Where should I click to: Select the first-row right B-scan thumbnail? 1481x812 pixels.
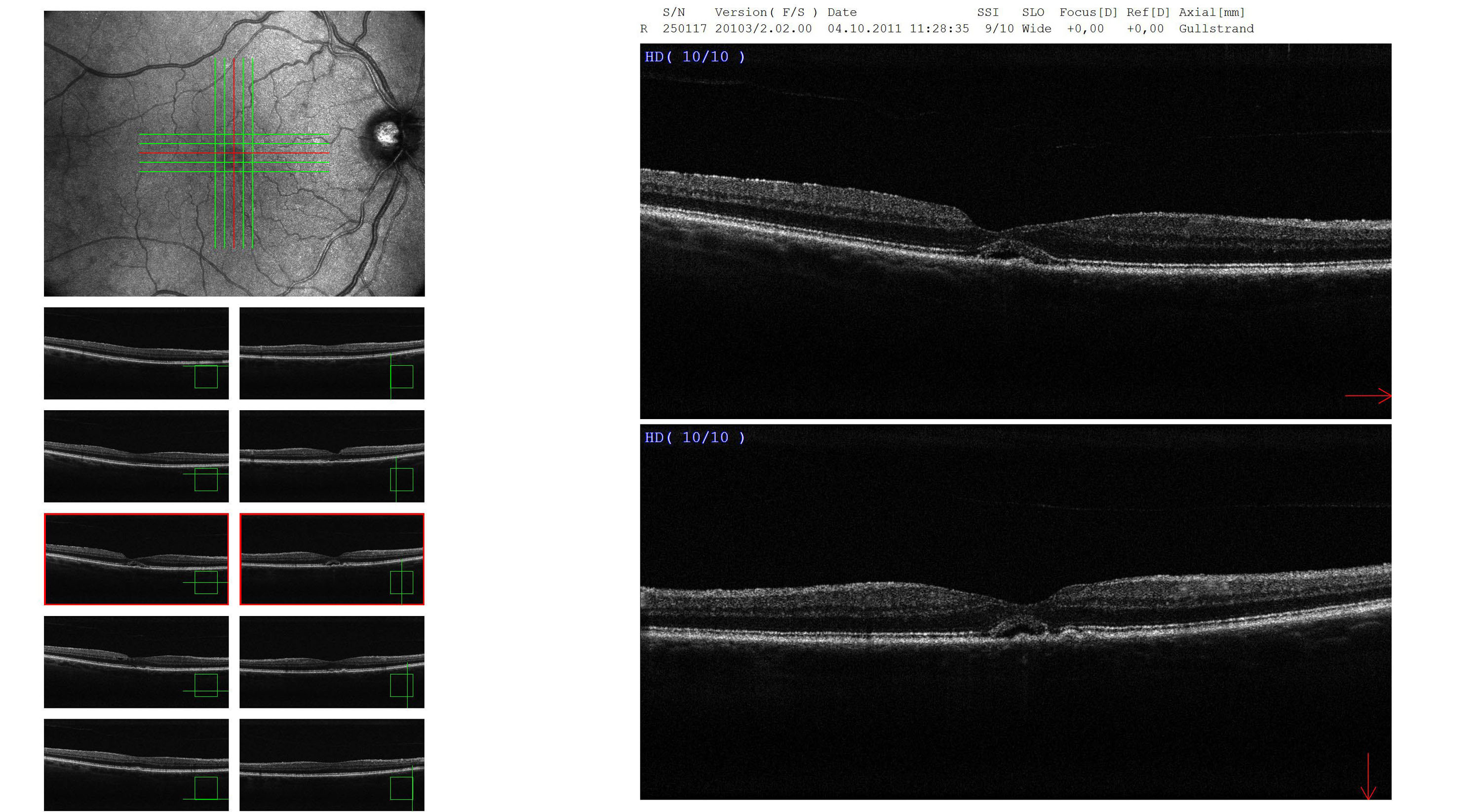pos(332,353)
